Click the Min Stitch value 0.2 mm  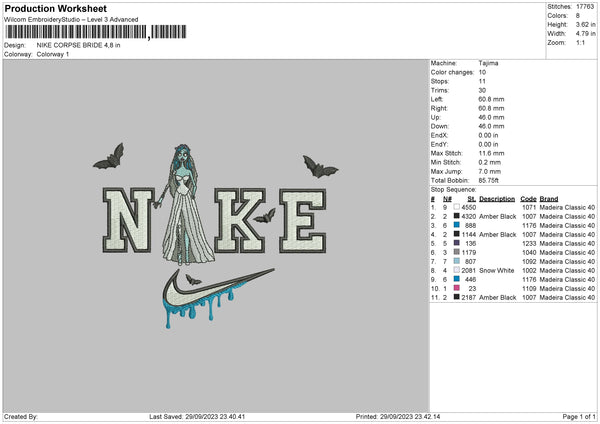[490, 162]
